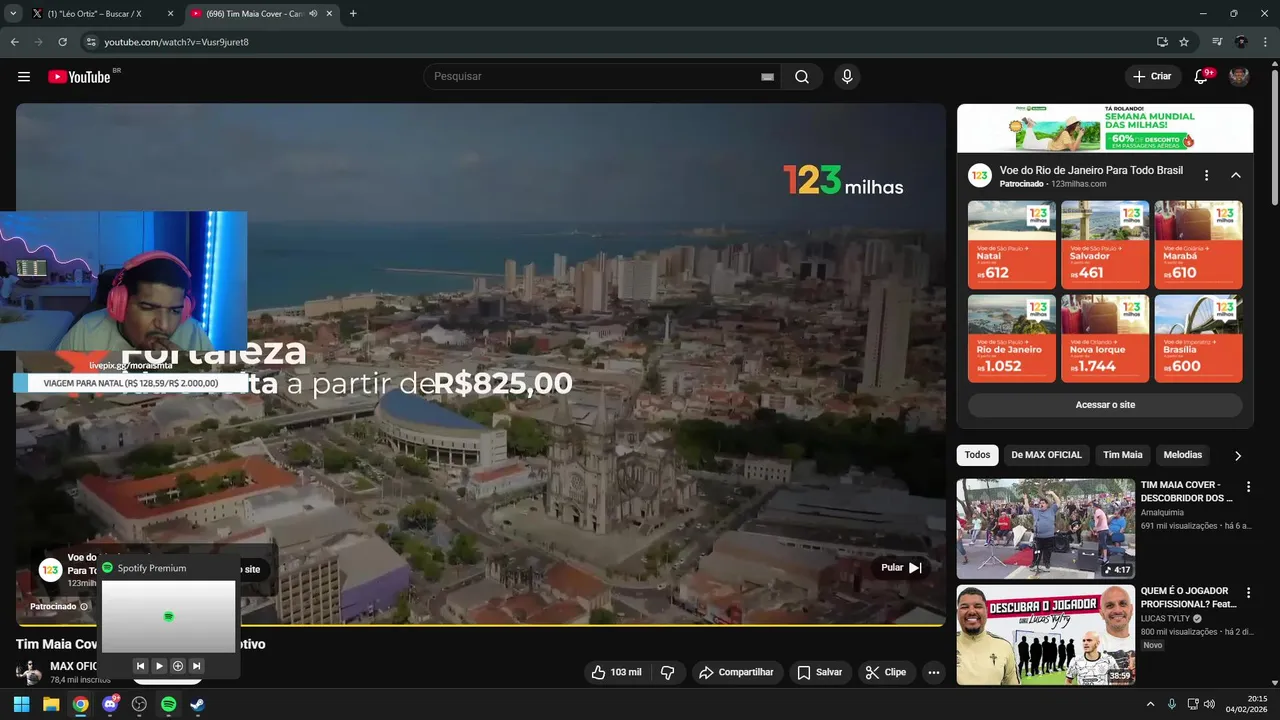Click the search magnifier button
The image size is (1280, 720).
tap(802, 77)
